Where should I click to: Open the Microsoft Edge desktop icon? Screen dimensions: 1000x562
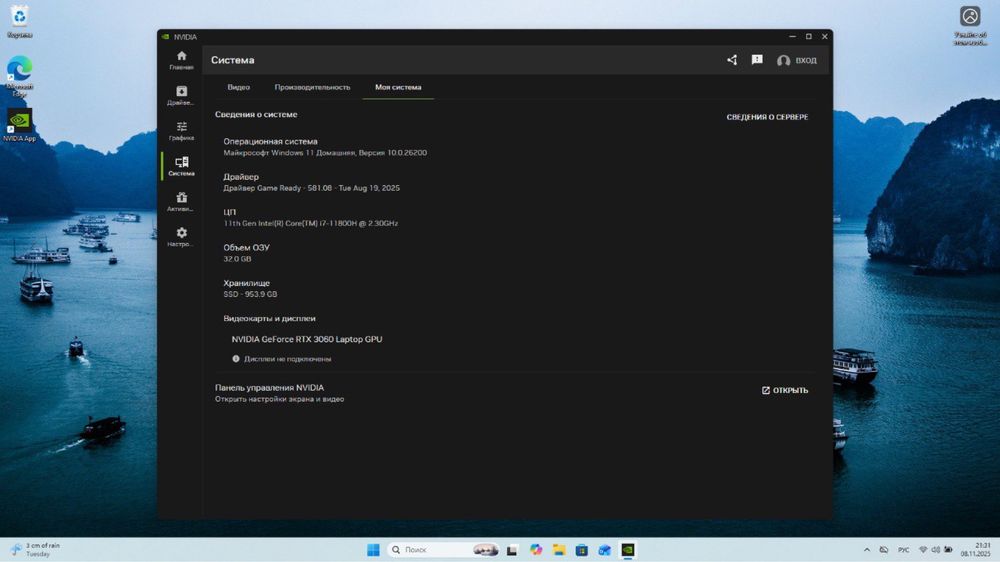pos(20,75)
